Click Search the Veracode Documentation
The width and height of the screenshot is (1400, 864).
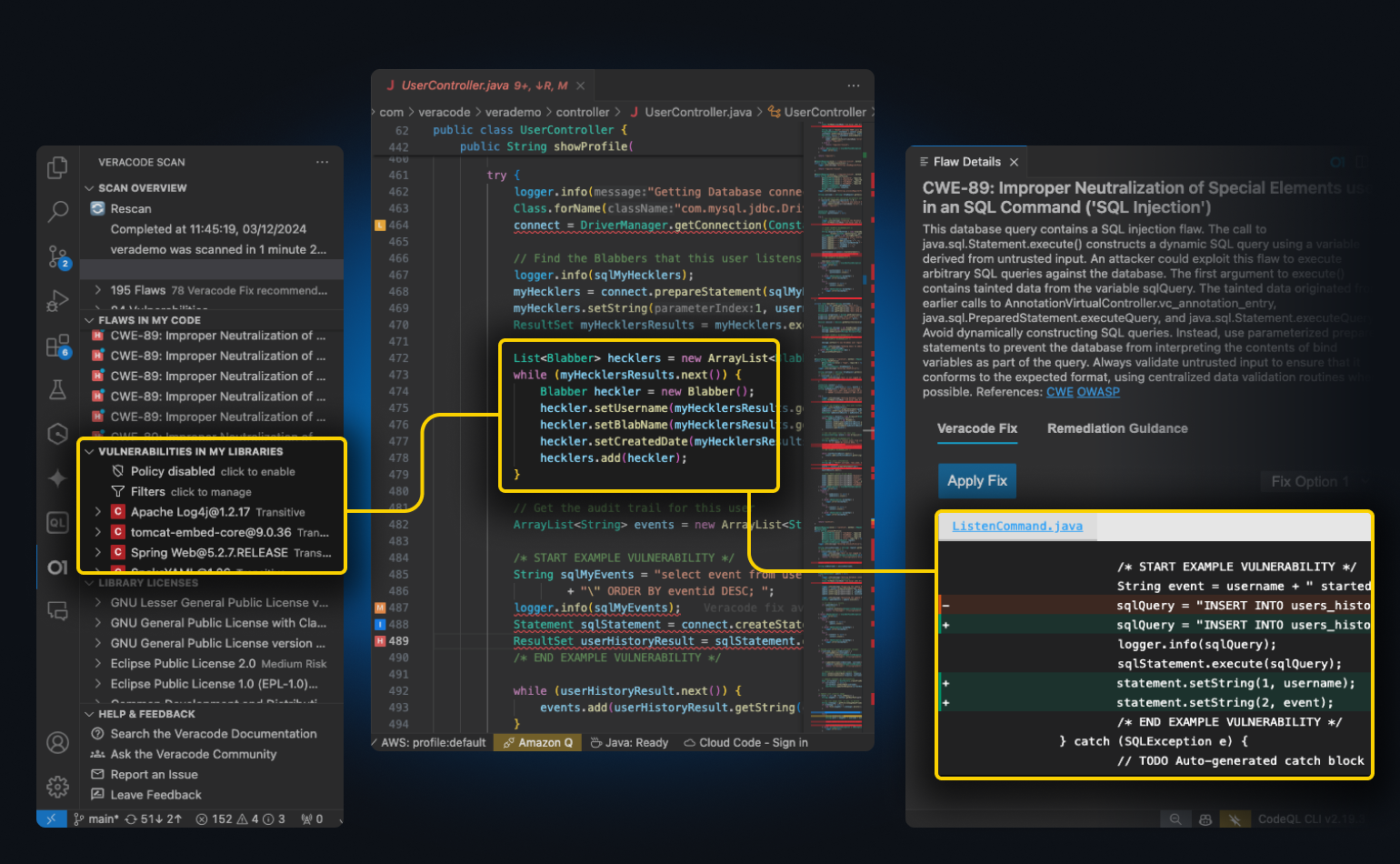click(x=214, y=734)
